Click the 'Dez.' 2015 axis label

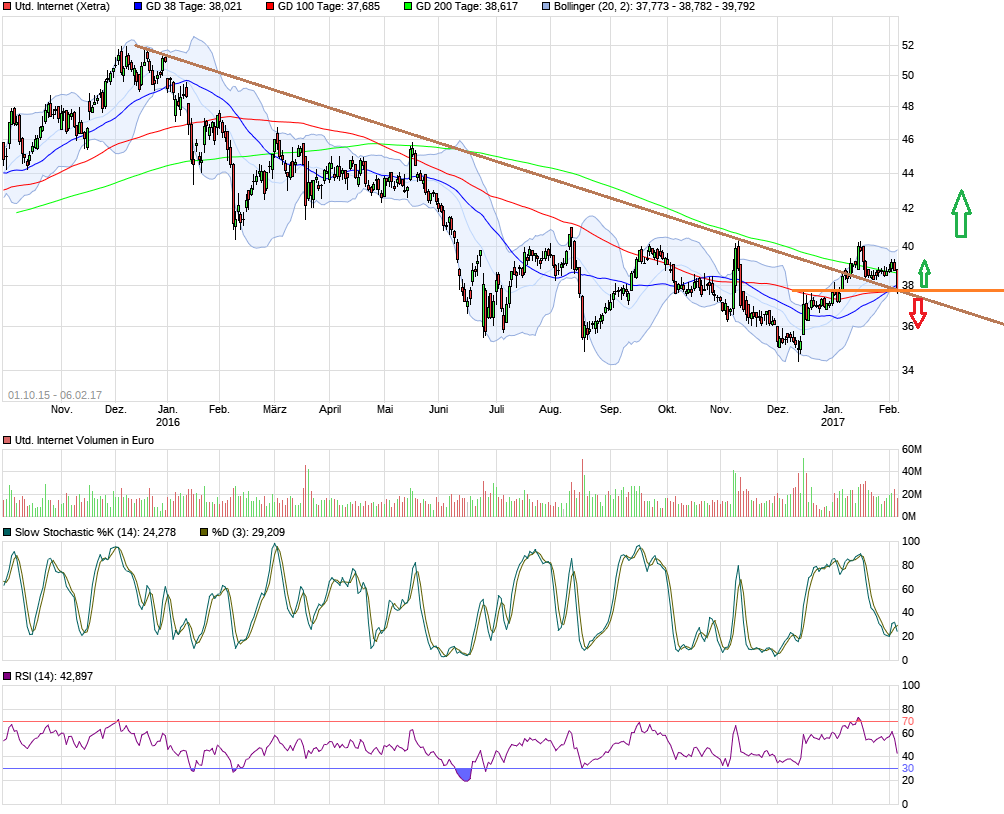[x=116, y=410]
